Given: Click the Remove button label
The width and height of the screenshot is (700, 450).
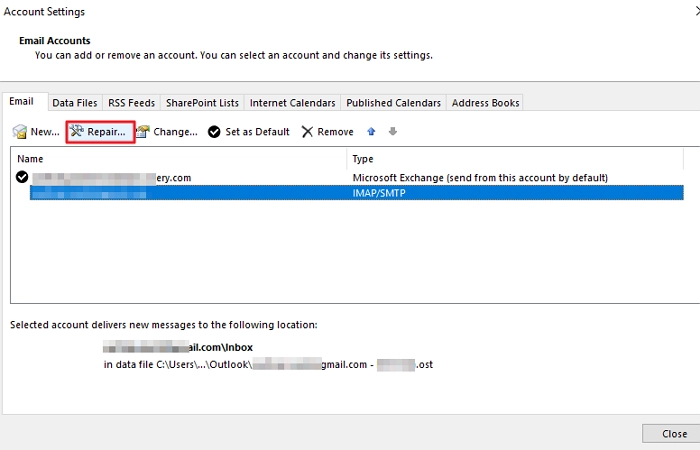Looking at the screenshot, I should tap(335, 132).
